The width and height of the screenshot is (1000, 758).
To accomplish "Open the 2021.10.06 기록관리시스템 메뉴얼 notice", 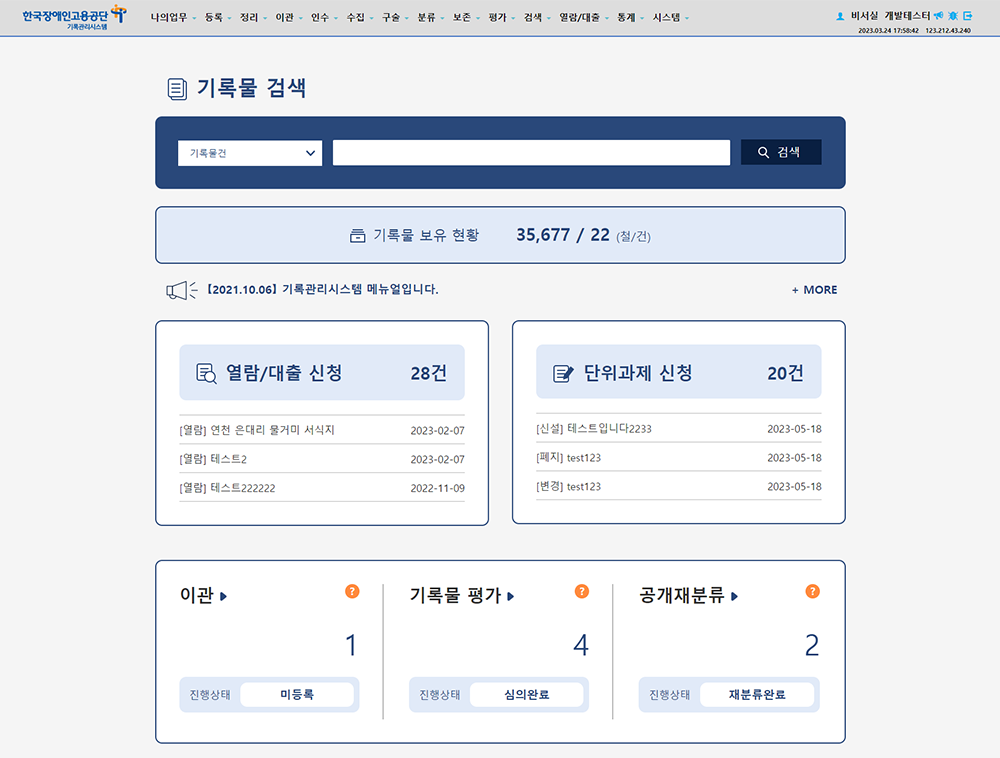I will coord(322,289).
